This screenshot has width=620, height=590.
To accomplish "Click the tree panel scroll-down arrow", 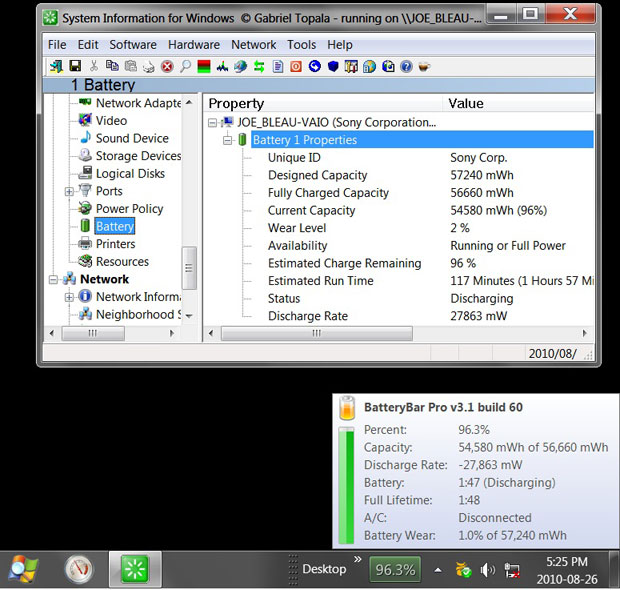I will 189,316.
